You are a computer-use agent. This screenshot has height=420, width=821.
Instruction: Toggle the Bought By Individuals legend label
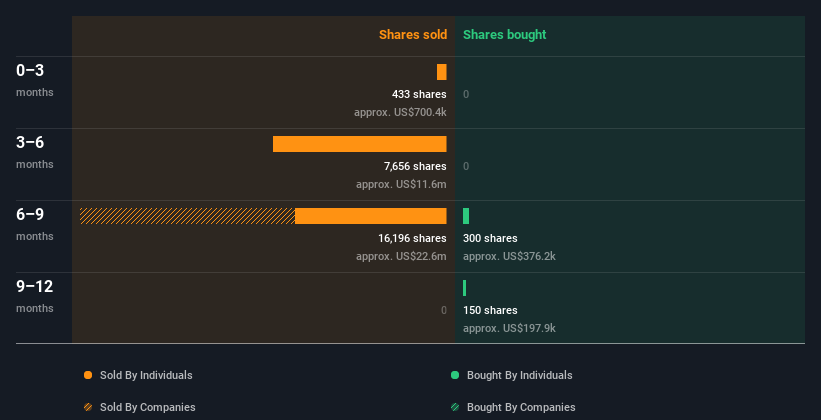(519, 375)
